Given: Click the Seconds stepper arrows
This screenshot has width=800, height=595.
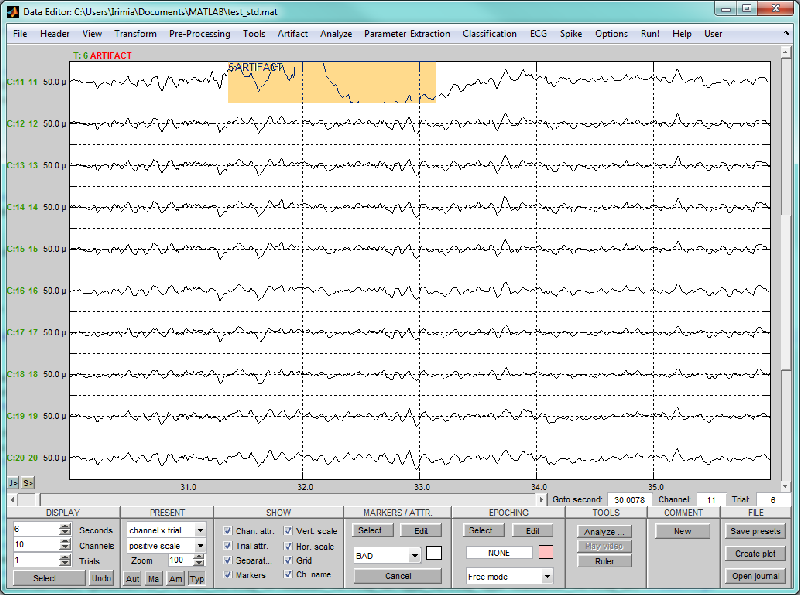Looking at the screenshot, I should click(x=65, y=530).
